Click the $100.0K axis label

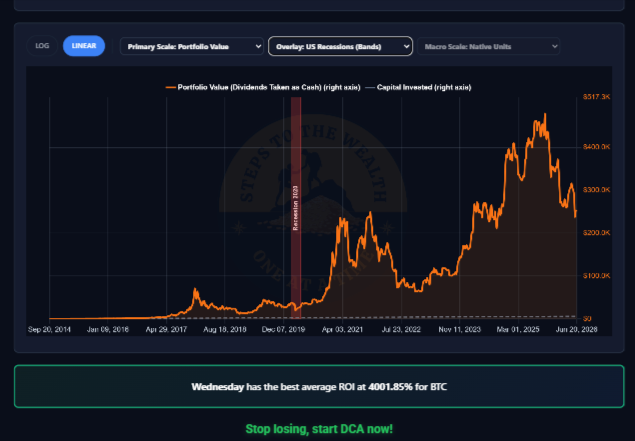(596, 276)
